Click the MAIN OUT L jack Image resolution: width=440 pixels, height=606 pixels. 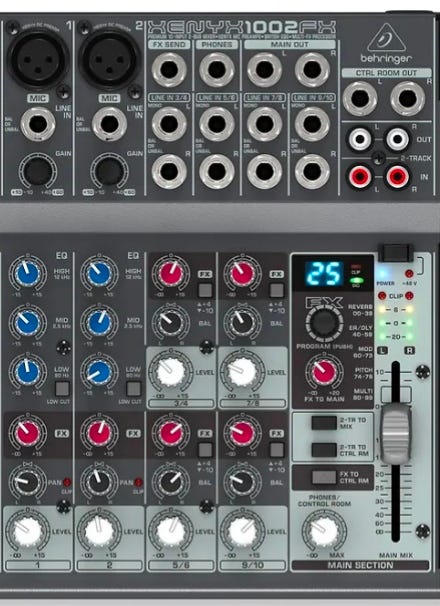click(x=264, y=70)
